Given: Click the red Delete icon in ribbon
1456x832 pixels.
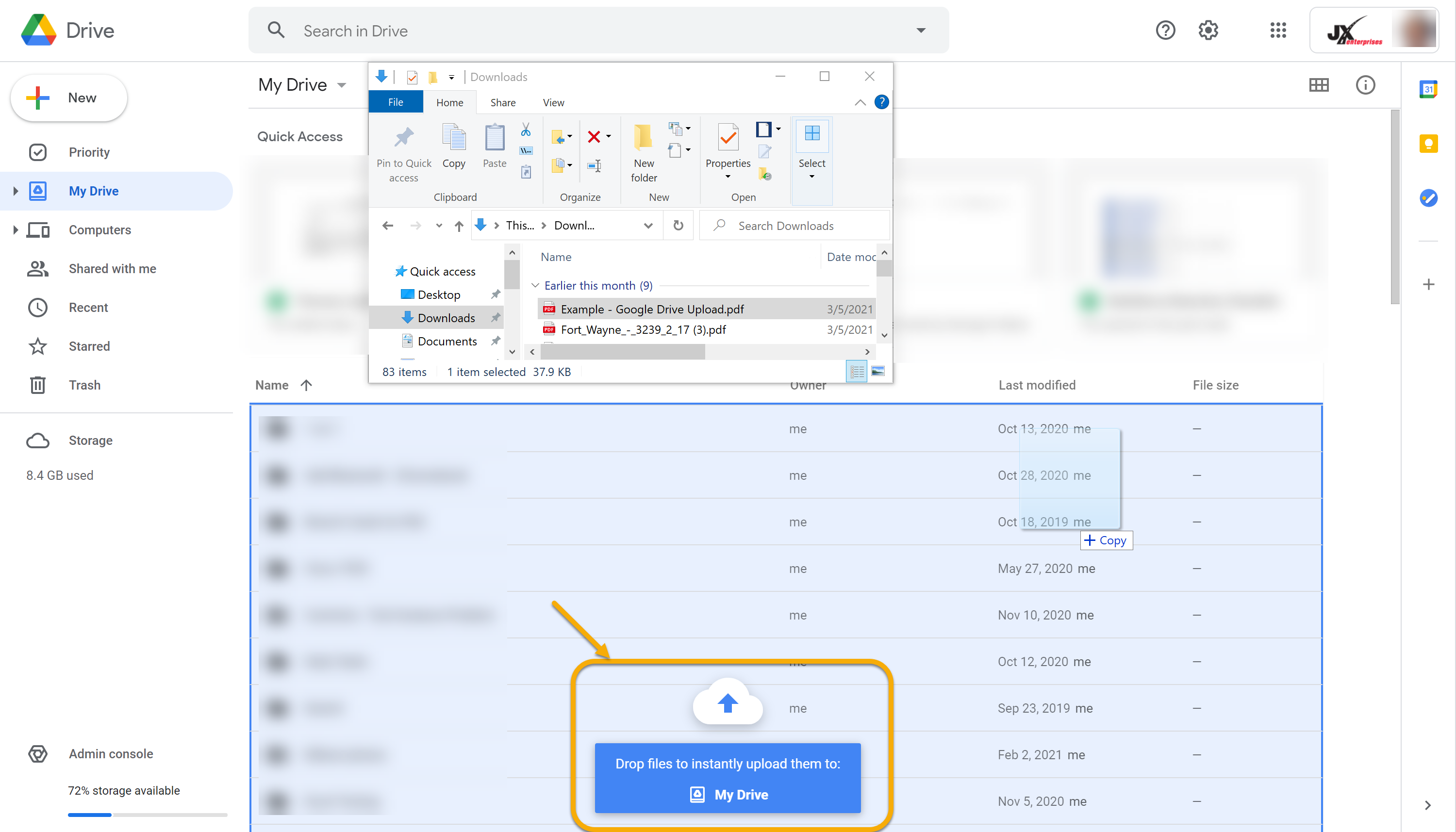Looking at the screenshot, I should click(594, 137).
